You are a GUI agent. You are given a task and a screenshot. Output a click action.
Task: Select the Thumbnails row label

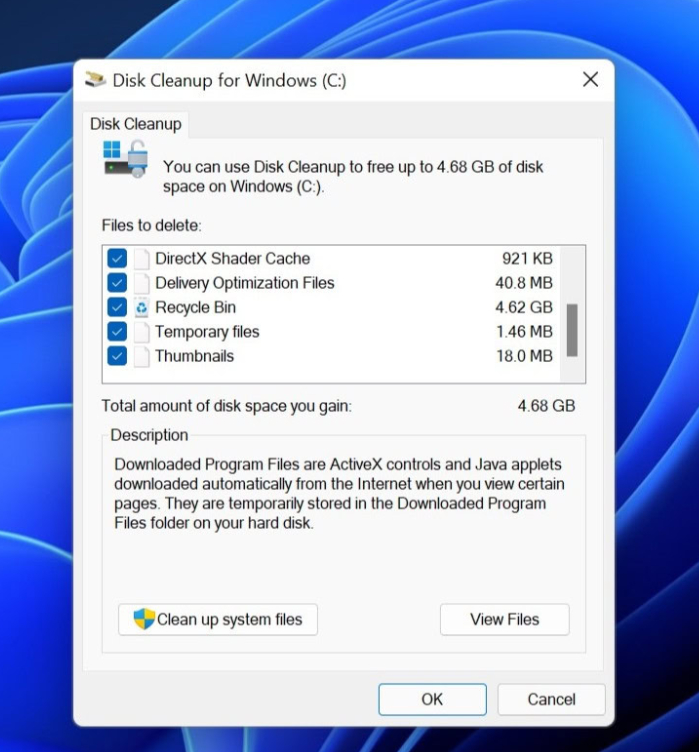point(194,356)
